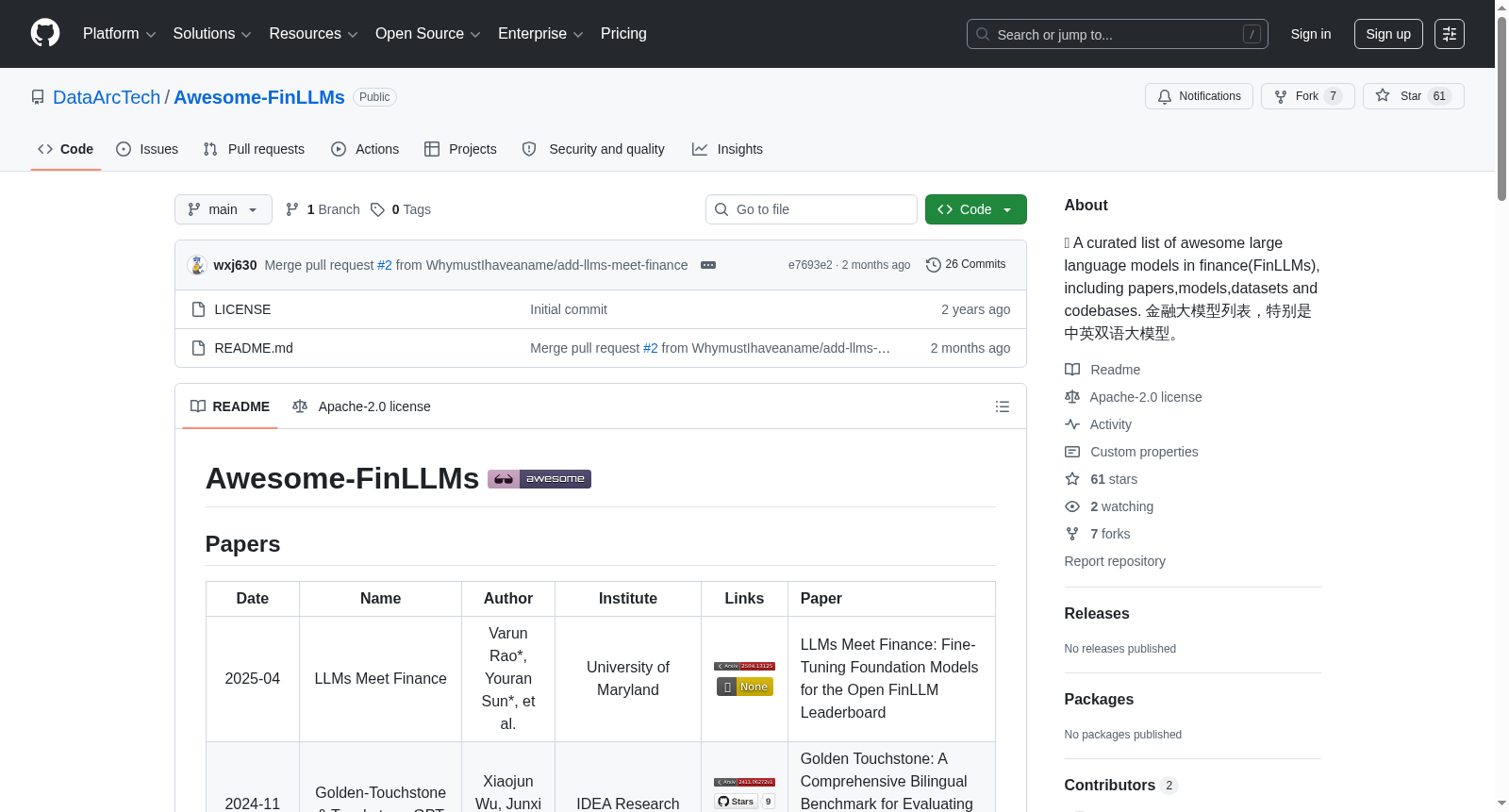Screen dimensions: 1509x812
Task: Switch to the Issues tab
Action: point(147,149)
